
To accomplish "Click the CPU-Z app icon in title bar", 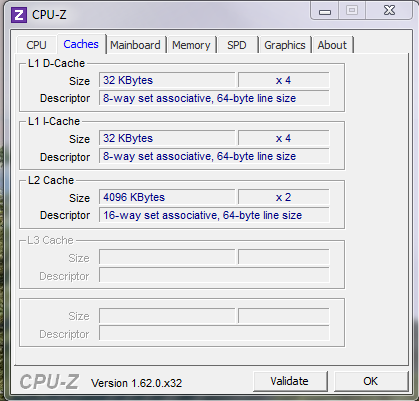I will click(x=19, y=15).
